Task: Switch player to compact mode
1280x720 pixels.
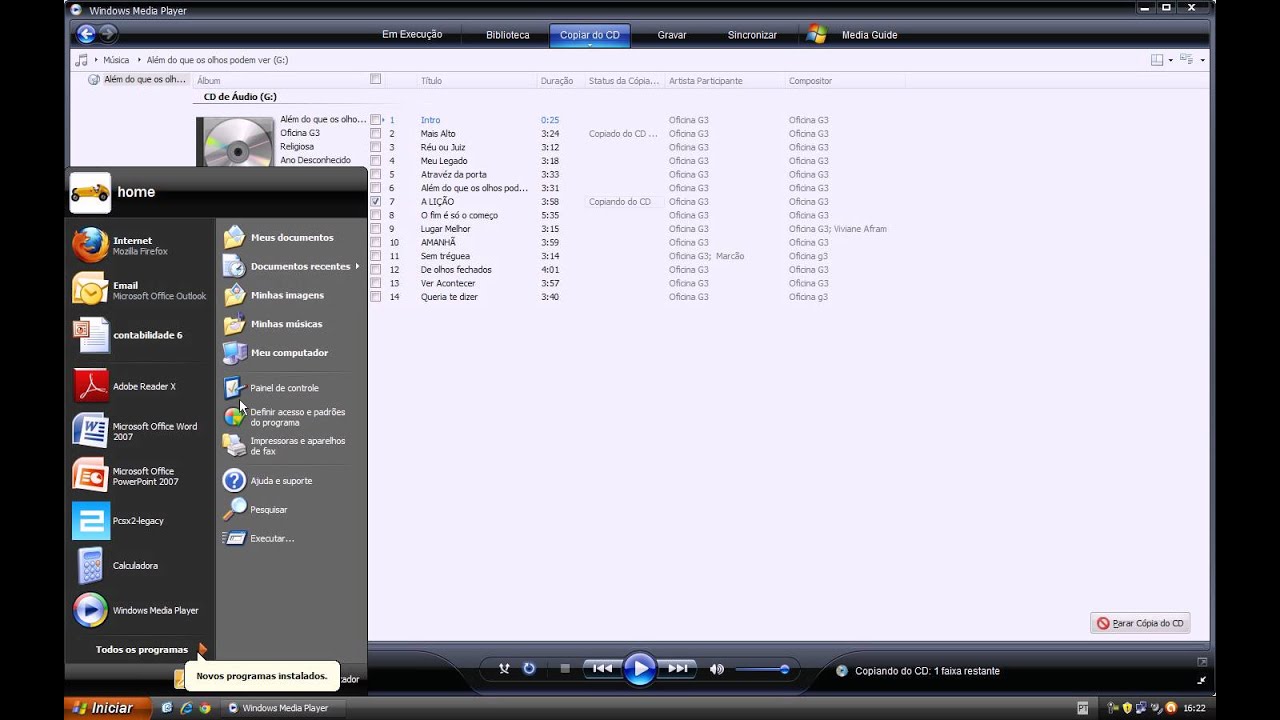Action: click(x=1201, y=680)
